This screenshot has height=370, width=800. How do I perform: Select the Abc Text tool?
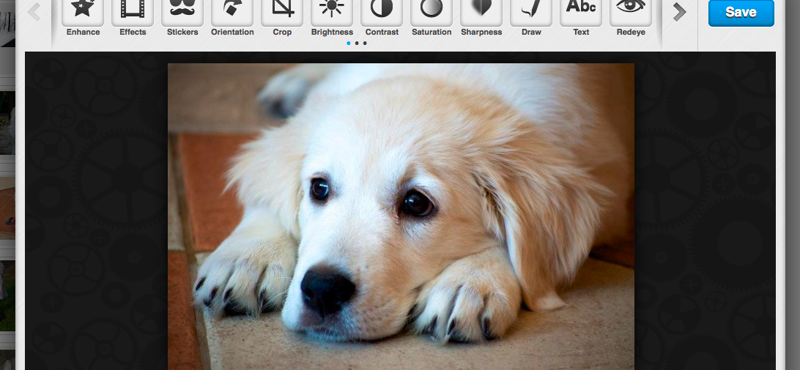pyautogui.click(x=581, y=12)
